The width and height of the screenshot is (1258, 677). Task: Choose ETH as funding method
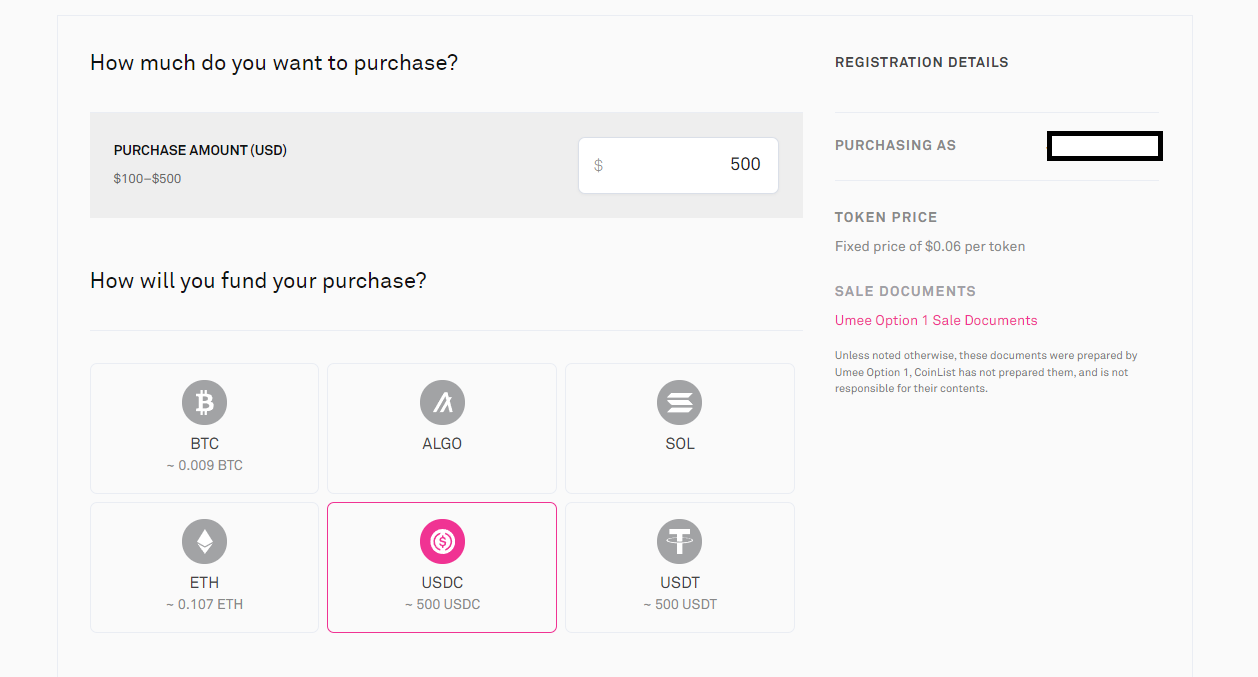pos(204,567)
